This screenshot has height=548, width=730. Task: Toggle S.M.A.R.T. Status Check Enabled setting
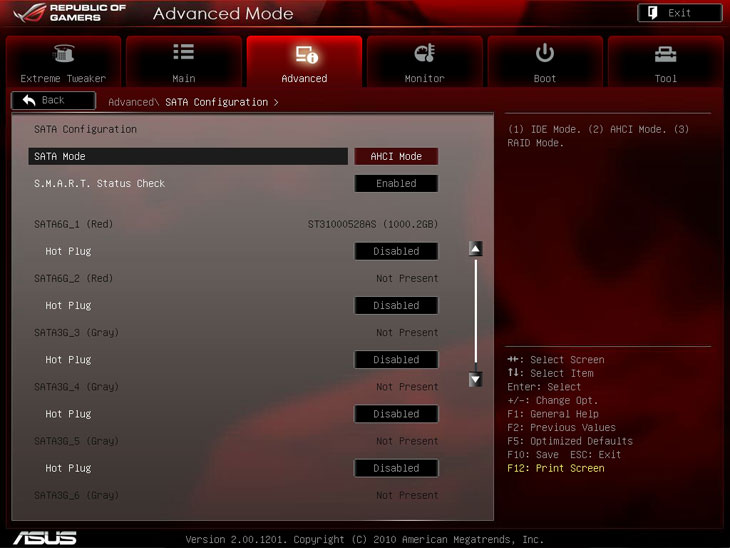[x=396, y=183]
